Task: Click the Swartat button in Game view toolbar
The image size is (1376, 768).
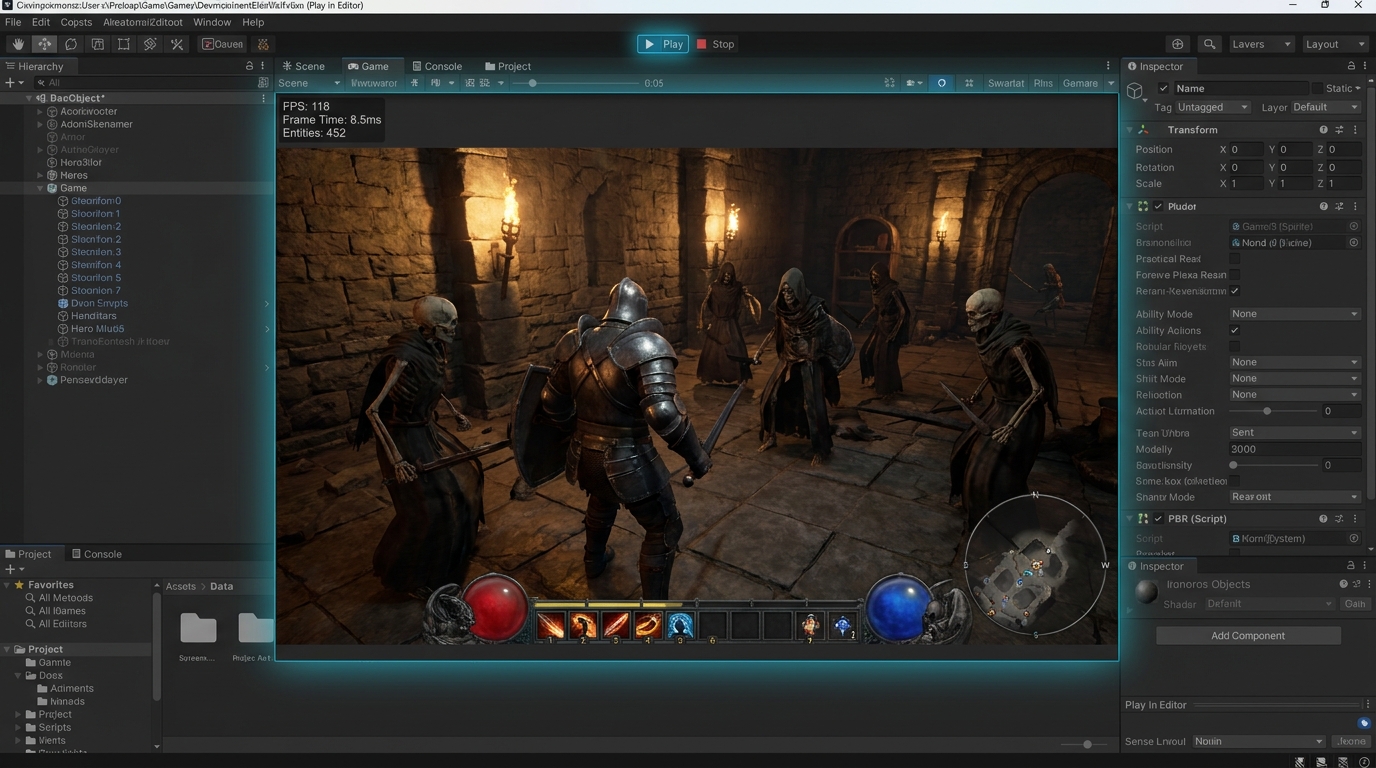Action: click(1005, 83)
